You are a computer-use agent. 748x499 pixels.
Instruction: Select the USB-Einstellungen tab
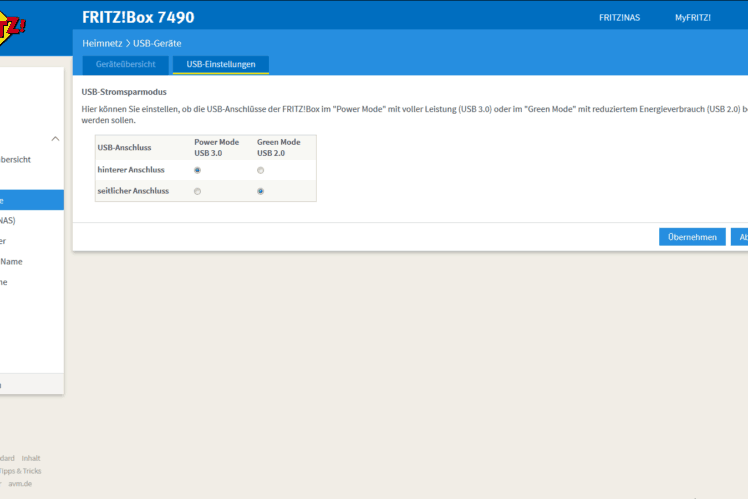coord(221,64)
